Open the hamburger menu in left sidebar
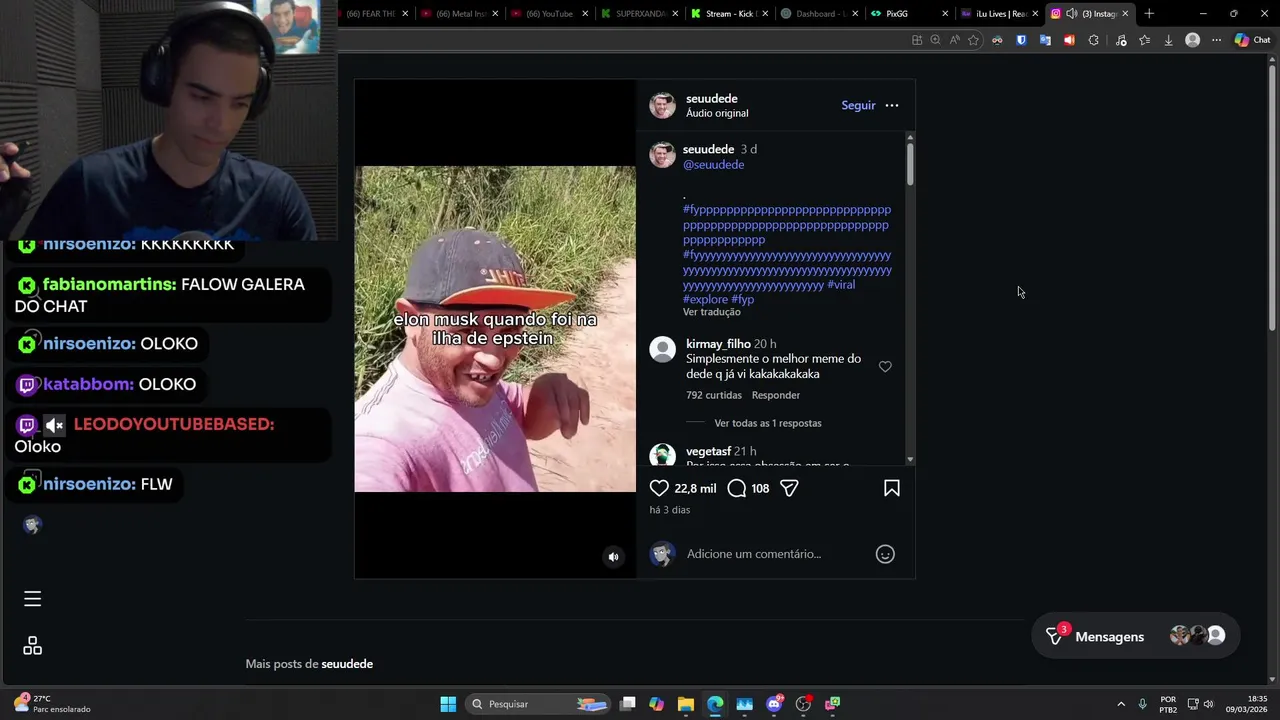The image size is (1280, 720). pos(32,599)
